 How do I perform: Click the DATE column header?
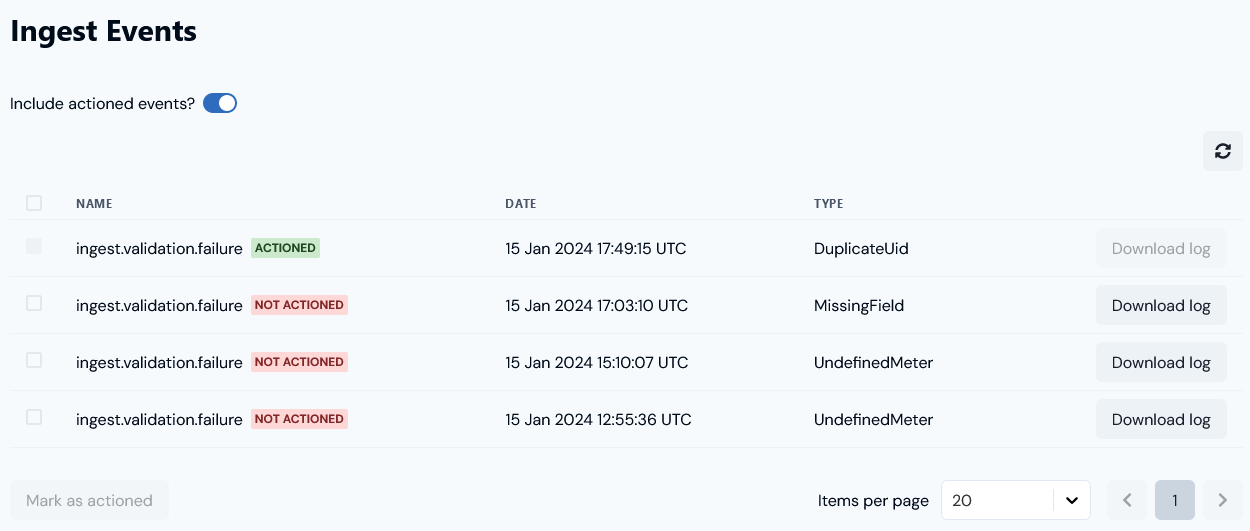click(x=521, y=204)
